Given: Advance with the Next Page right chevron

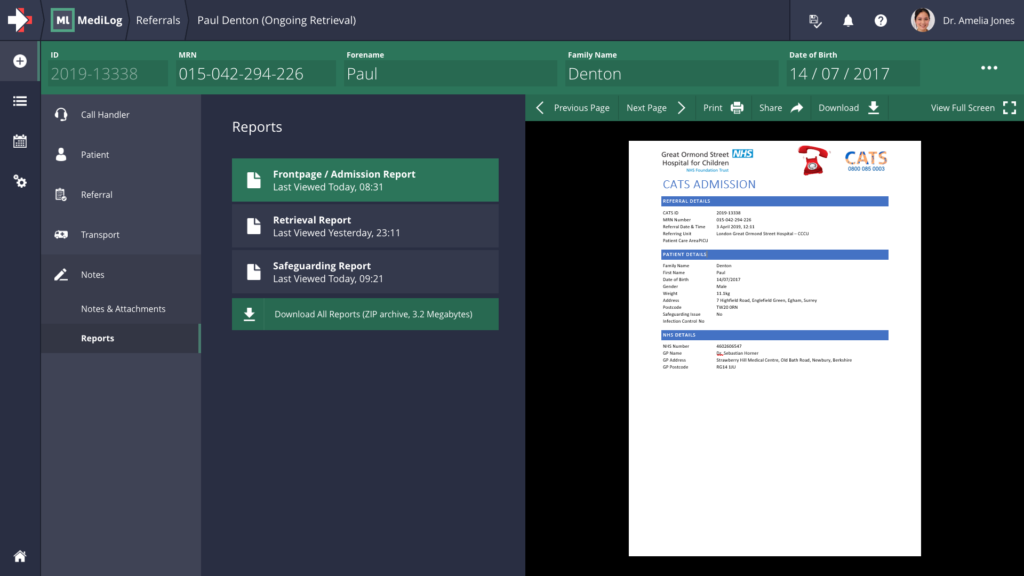Looking at the screenshot, I should coord(682,107).
